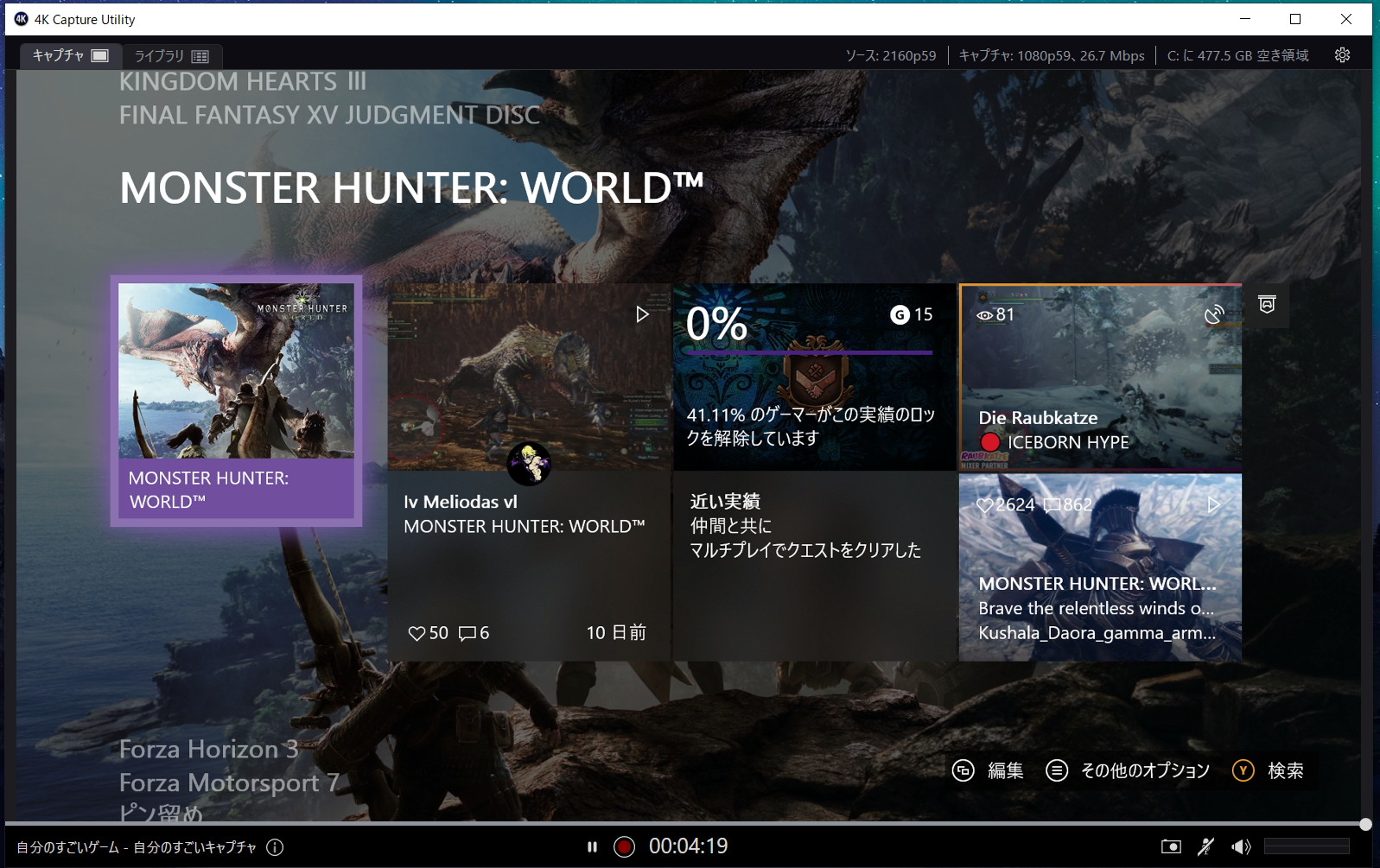The width and height of the screenshot is (1380, 868).
Task: Like the clip with 50 hearts
Action: coord(417,633)
